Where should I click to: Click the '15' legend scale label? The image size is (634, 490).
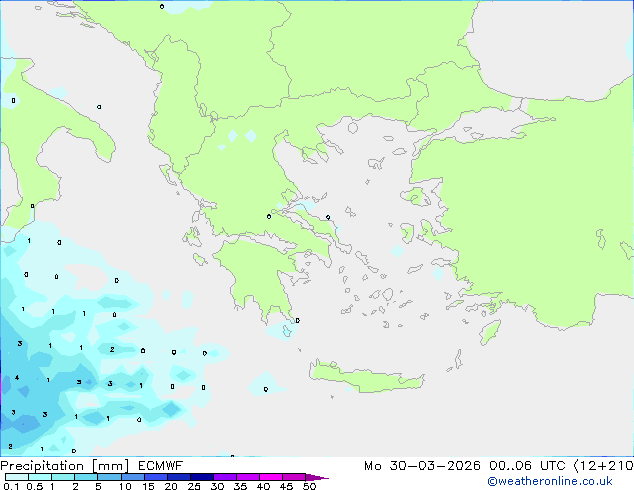(148, 486)
